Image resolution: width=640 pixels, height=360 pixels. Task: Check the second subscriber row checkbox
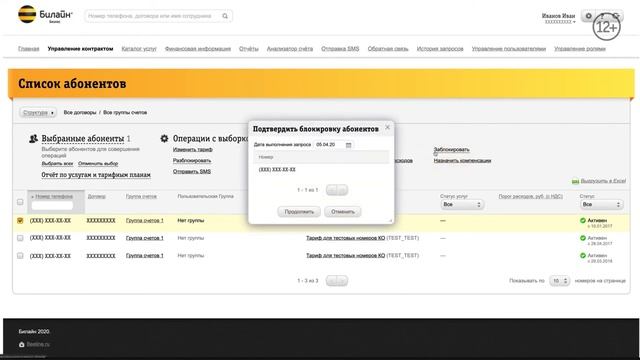[20, 238]
